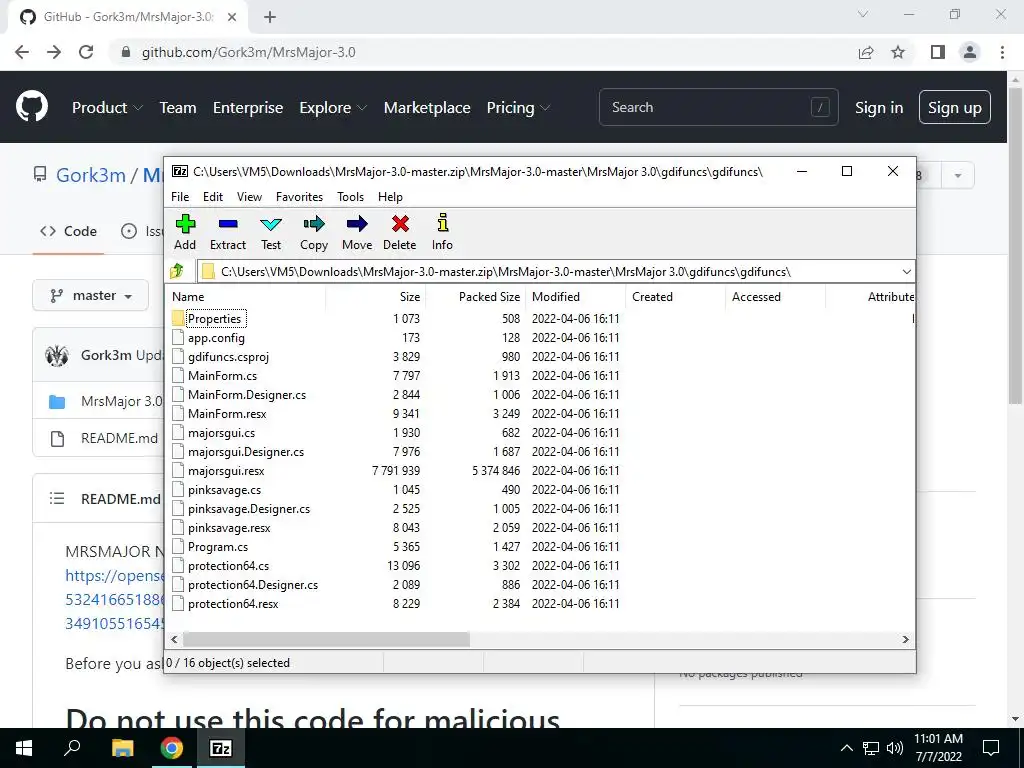Click the Add toolbar icon in 7-Zip

(185, 232)
